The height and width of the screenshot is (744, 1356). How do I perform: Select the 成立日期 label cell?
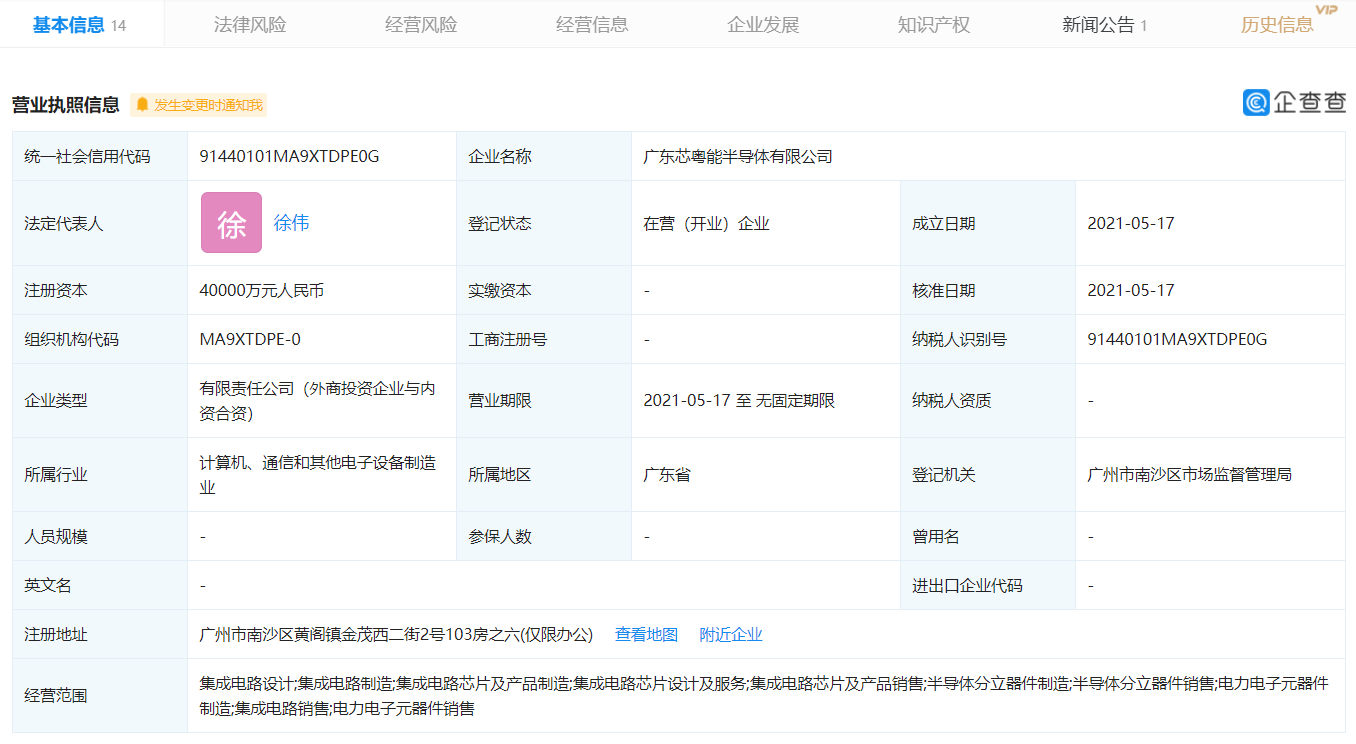988,223
